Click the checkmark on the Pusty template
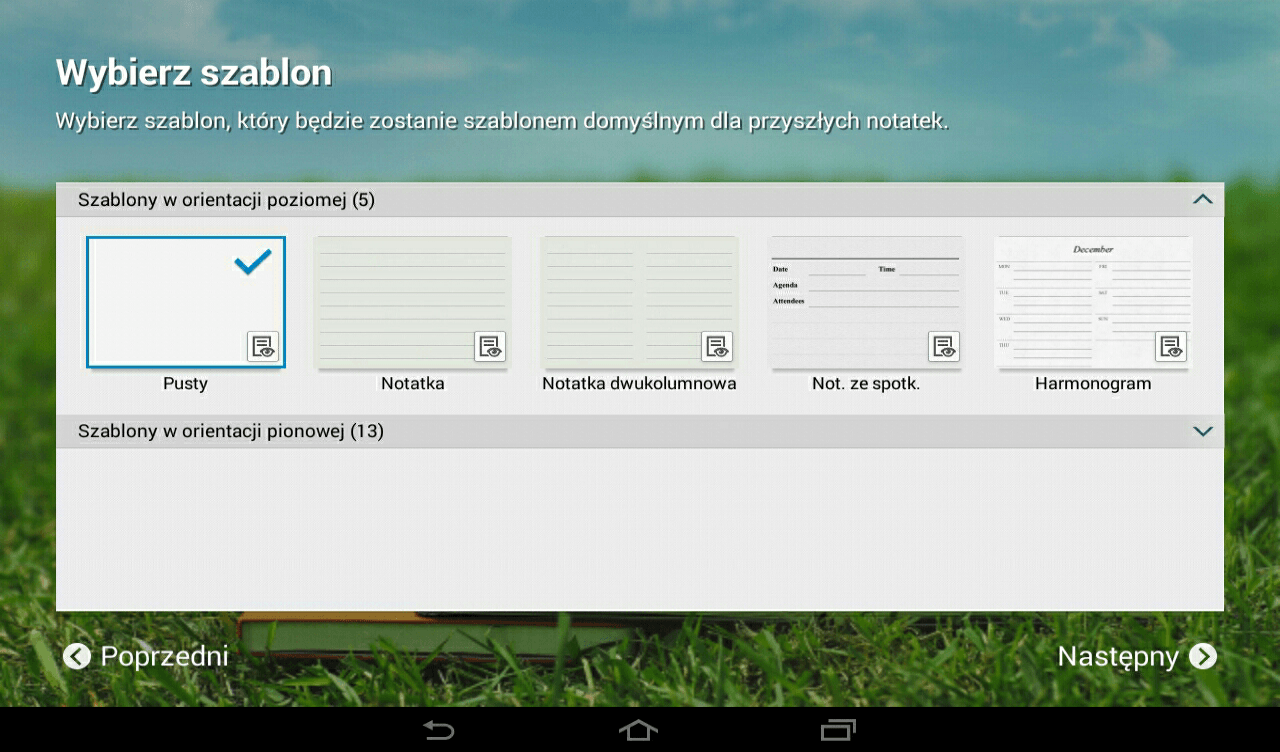This screenshot has height=752, width=1280. (253, 263)
